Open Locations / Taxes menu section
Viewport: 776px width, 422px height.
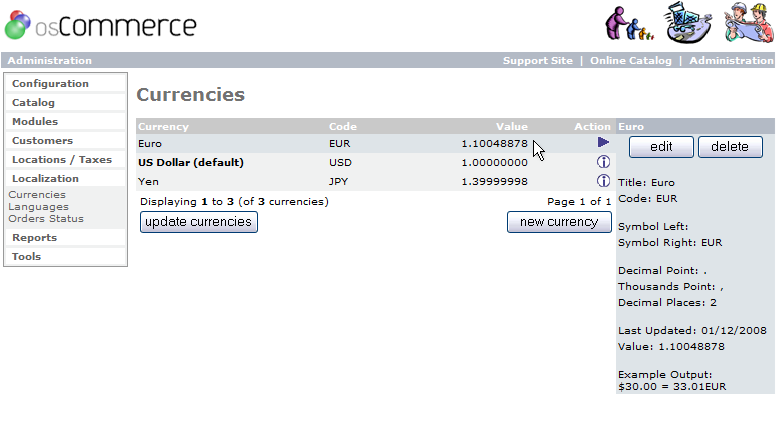(x=62, y=159)
